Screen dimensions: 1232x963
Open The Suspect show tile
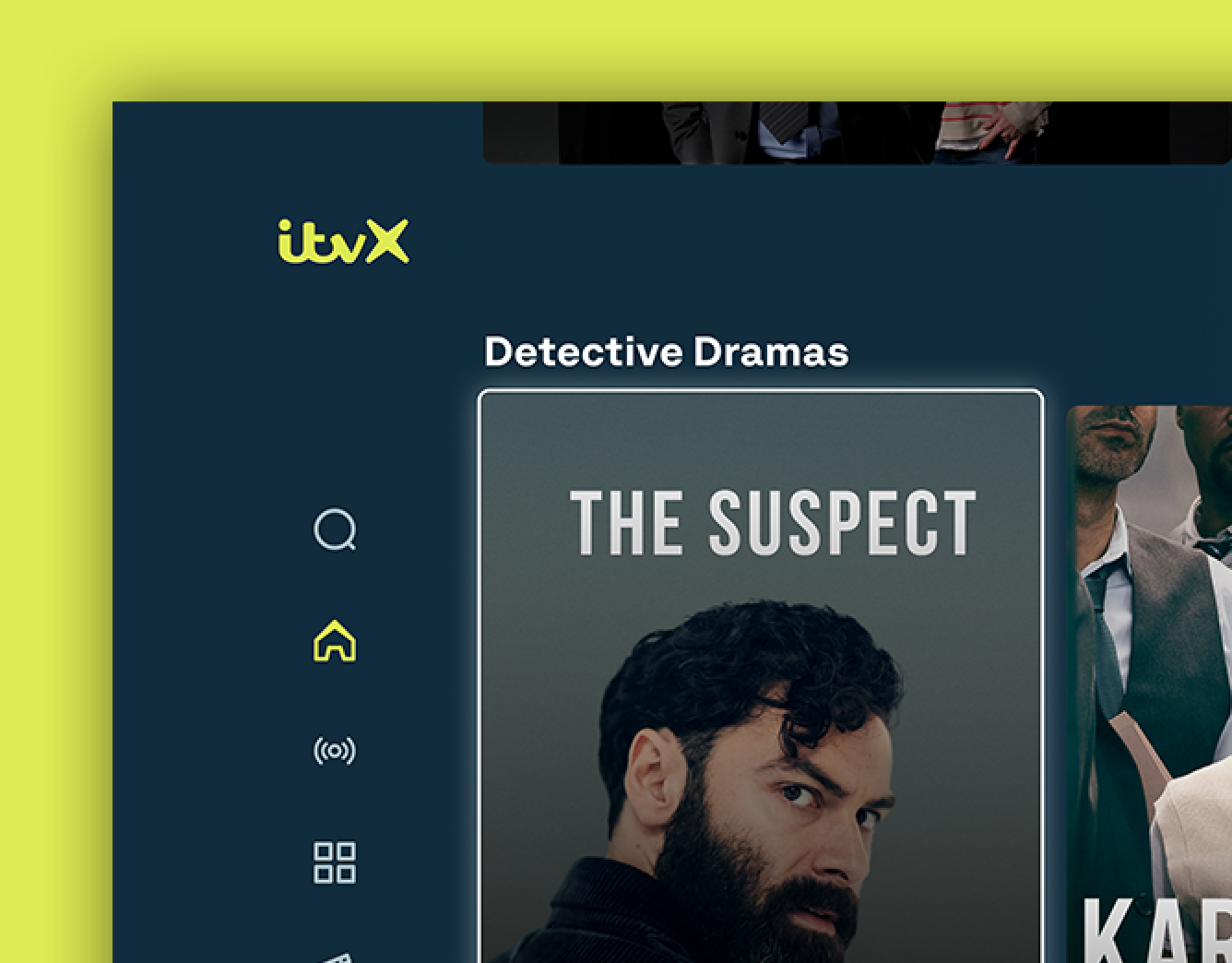[761, 677]
